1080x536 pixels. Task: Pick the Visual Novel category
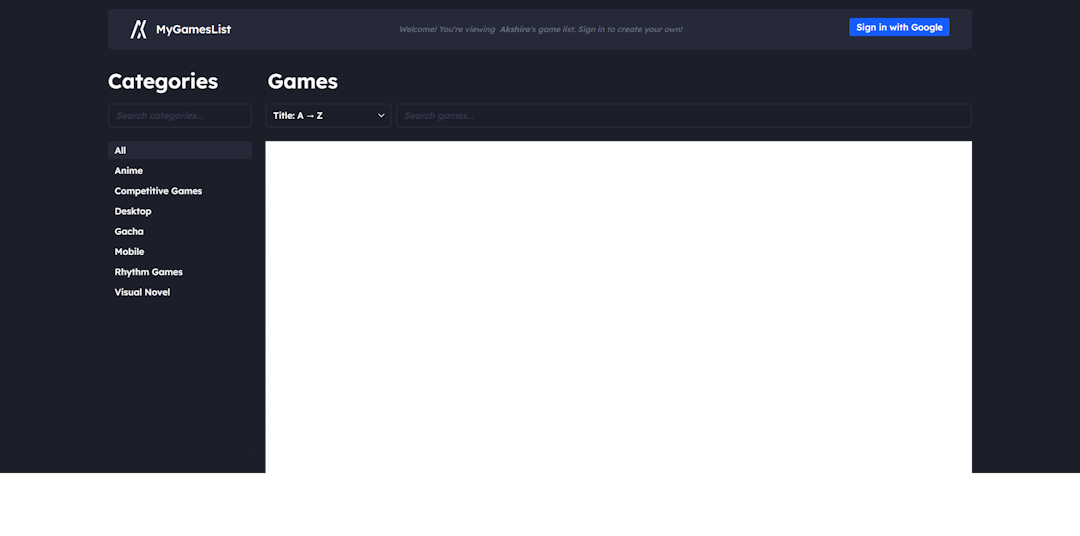tap(142, 293)
